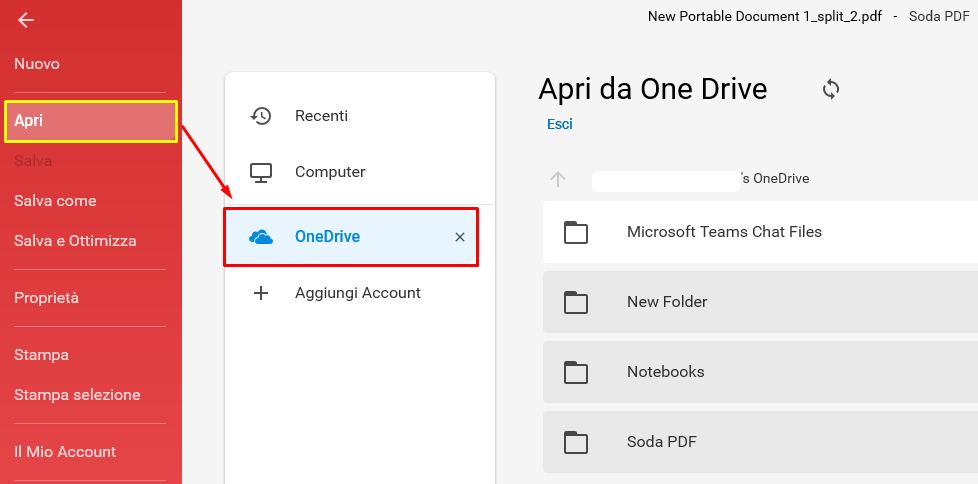The height and width of the screenshot is (484, 978).
Task: Open the Soda PDF folder row
Action: pyautogui.click(x=760, y=442)
